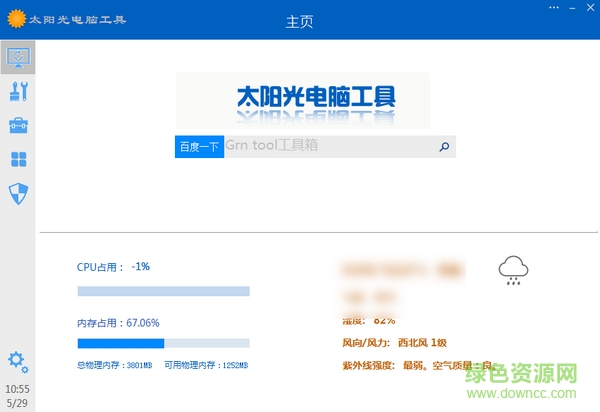
Task: Open the security shield sidebar icon
Action: pyautogui.click(x=18, y=194)
